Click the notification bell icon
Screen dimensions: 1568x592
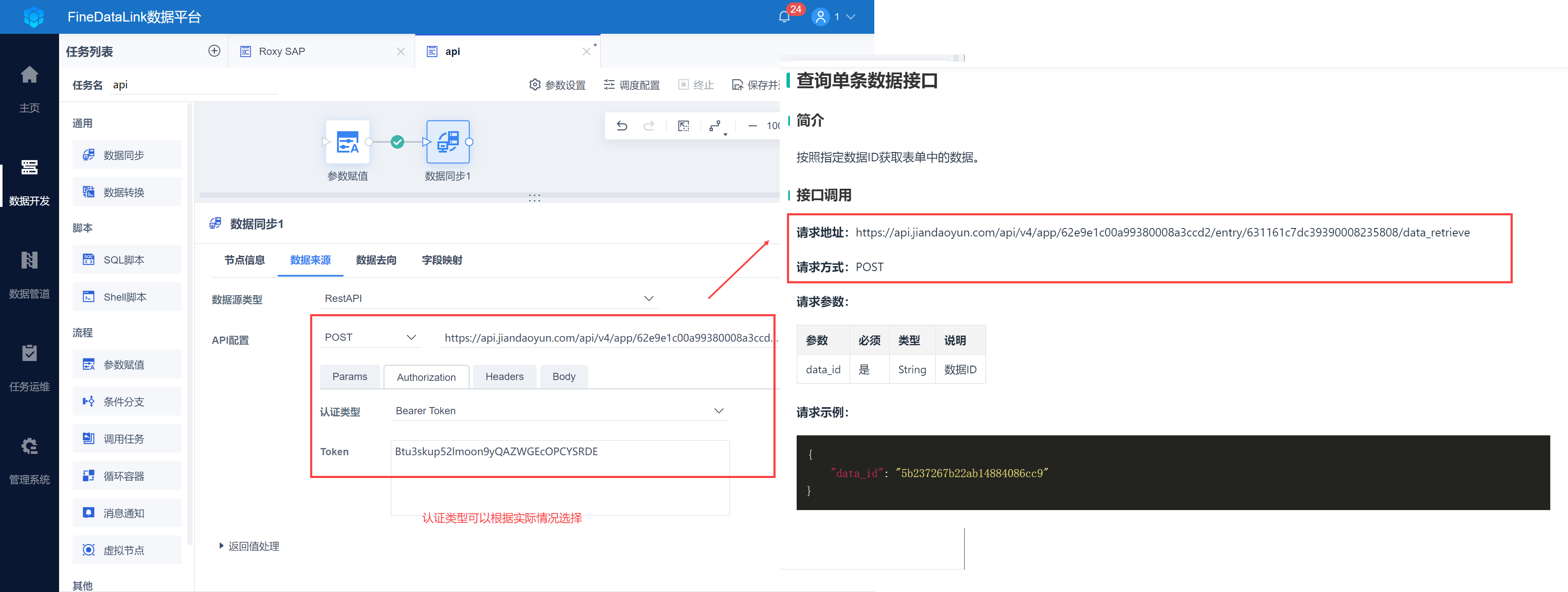click(784, 17)
